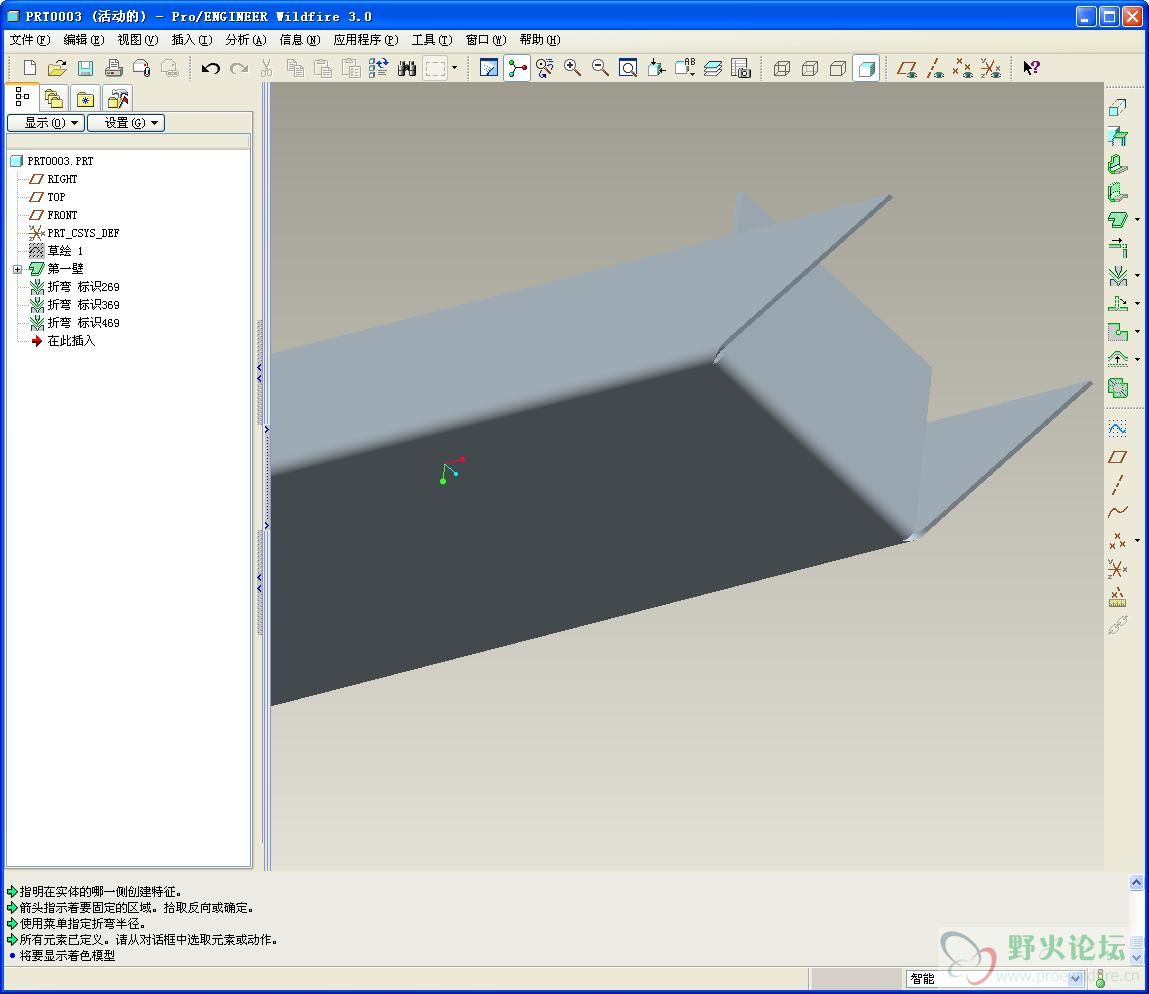Open the 工具 menu

pos(432,40)
